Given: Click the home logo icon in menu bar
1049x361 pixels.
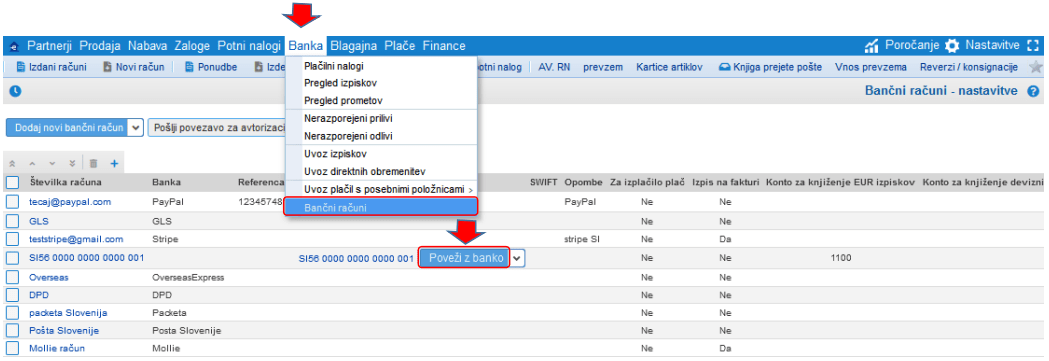Looking at the screenshot, I should (x=15, y=47).
